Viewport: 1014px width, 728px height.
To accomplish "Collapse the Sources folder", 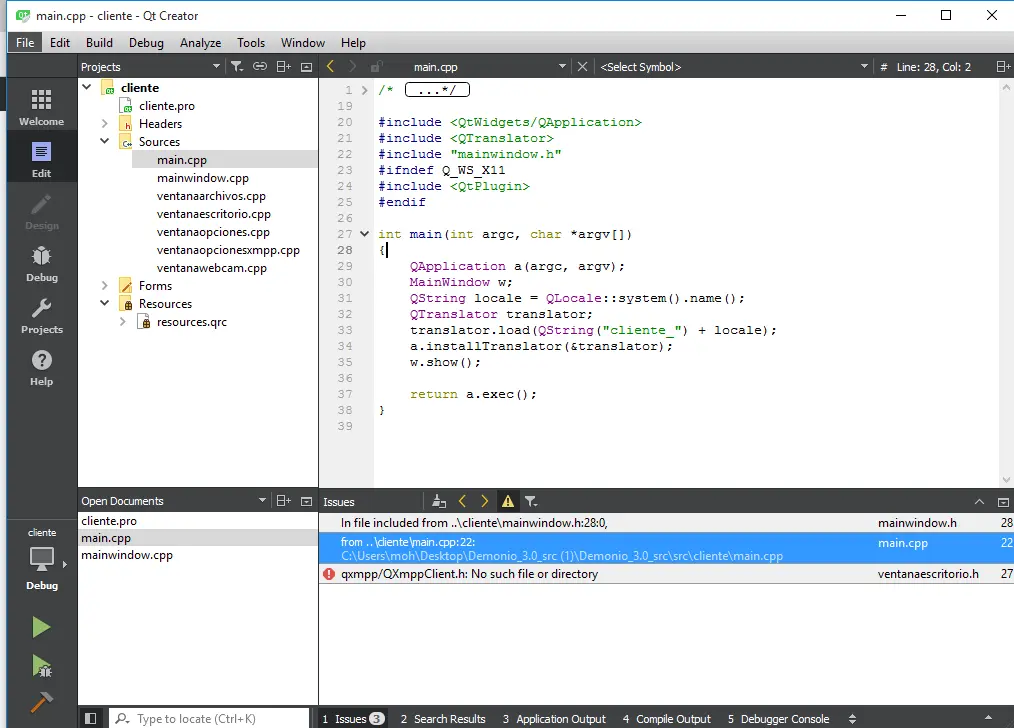I will click(x=105, y=142).
